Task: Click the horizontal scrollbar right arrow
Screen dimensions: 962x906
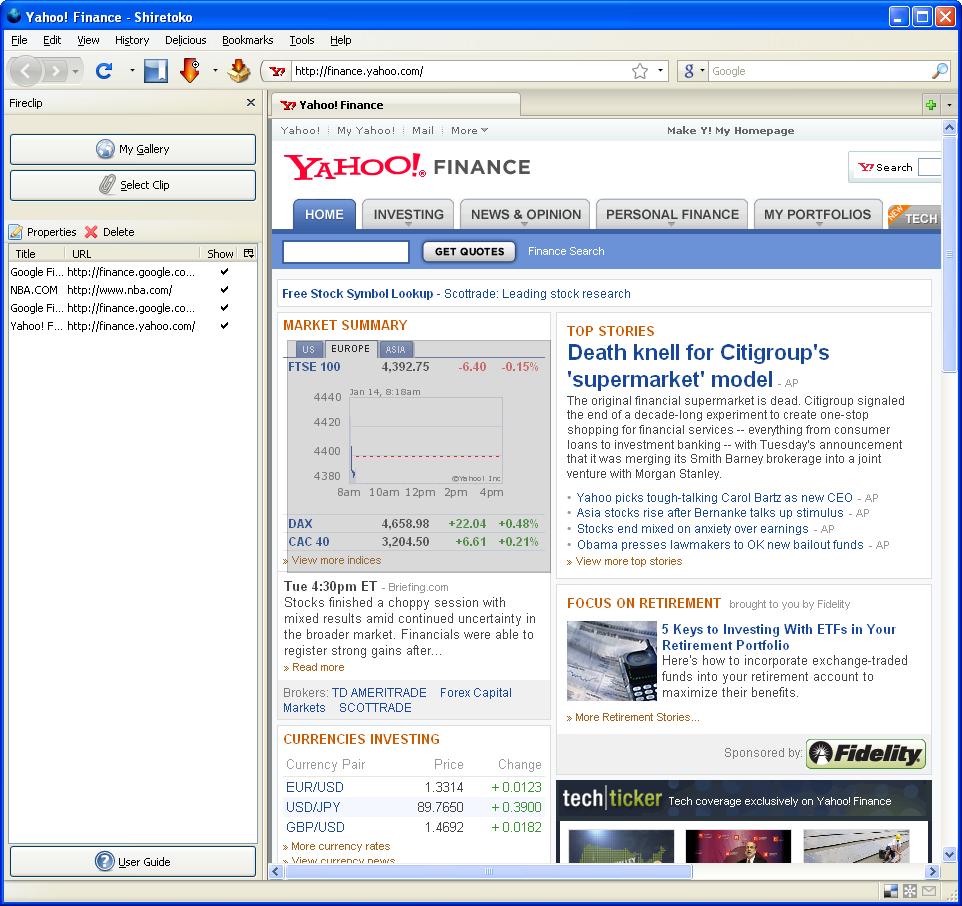Action: tap(933, 871)
